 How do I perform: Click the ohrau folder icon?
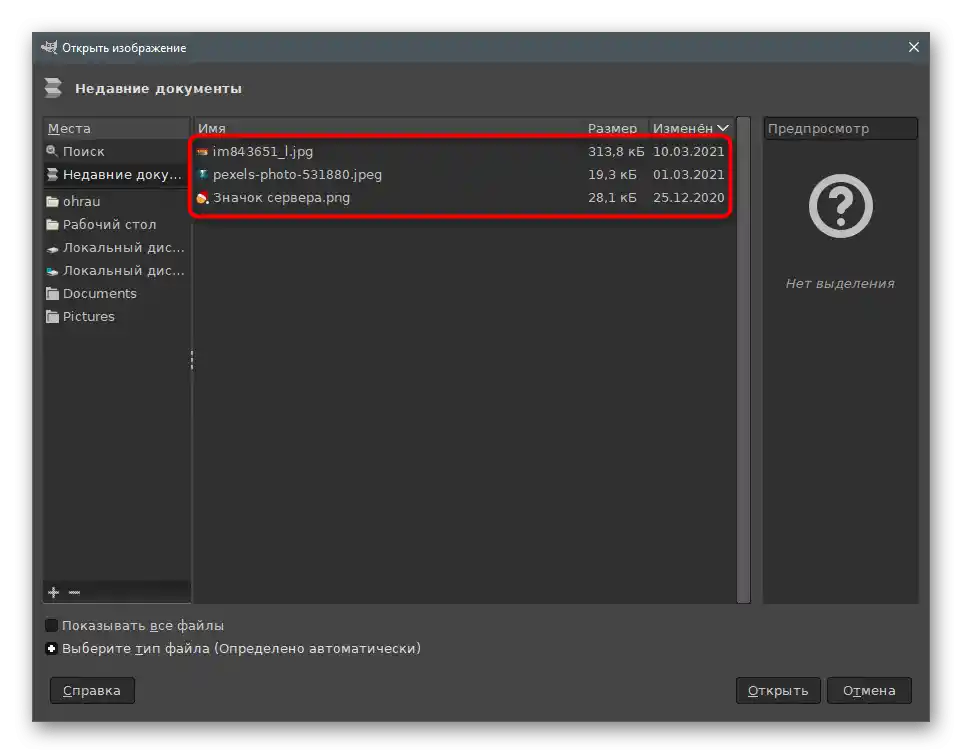click(x=52, y=201)
